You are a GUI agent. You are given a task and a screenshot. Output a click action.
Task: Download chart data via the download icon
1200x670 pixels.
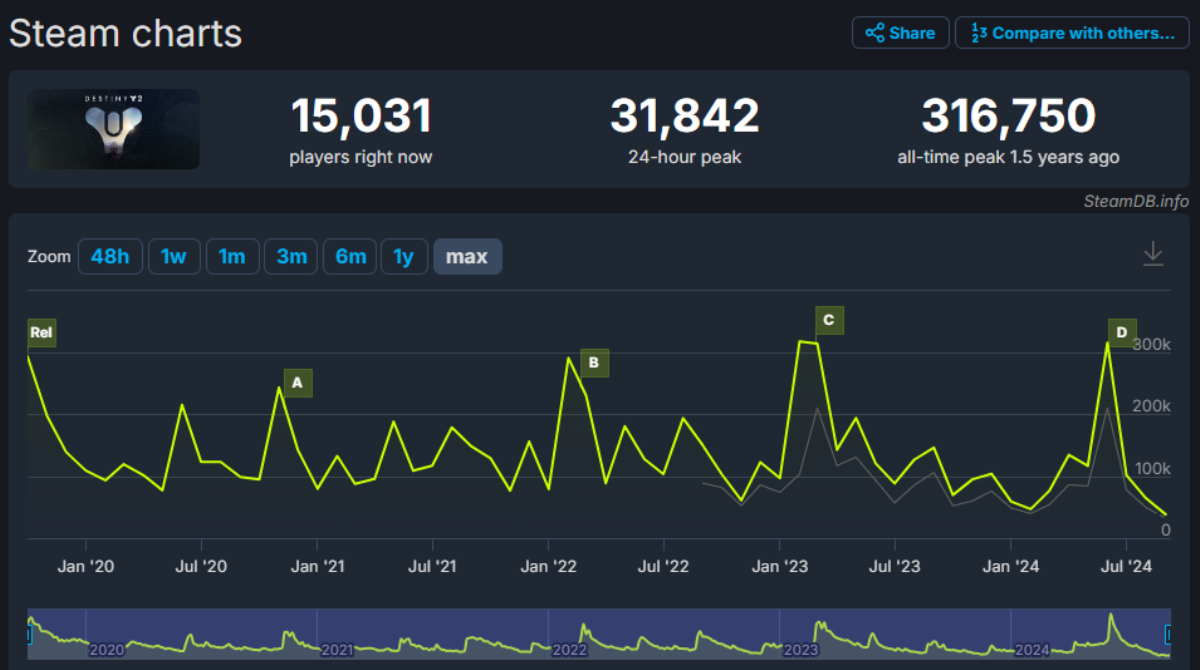click(1153, 254)
